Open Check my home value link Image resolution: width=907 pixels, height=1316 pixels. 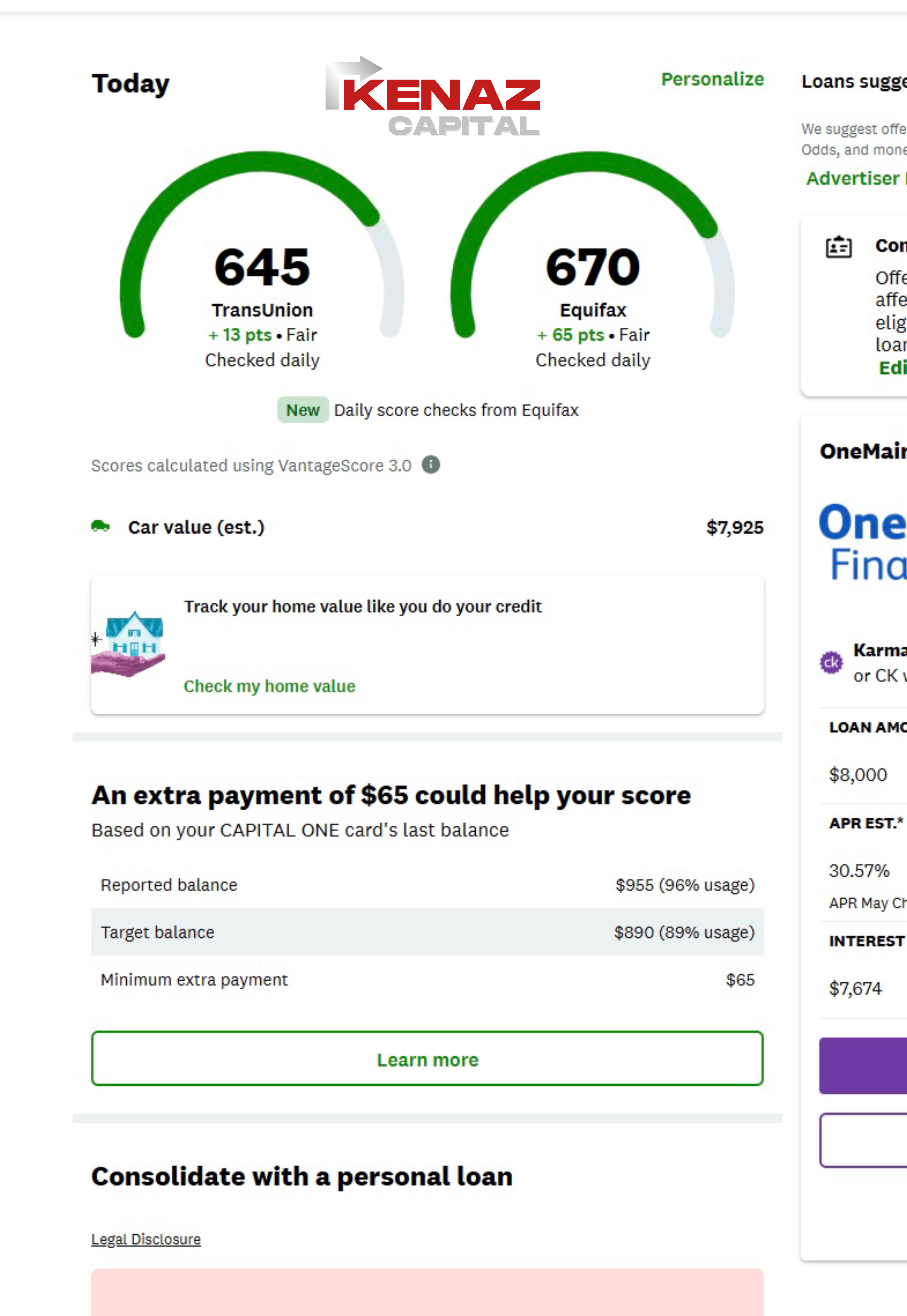coord(269,686)
